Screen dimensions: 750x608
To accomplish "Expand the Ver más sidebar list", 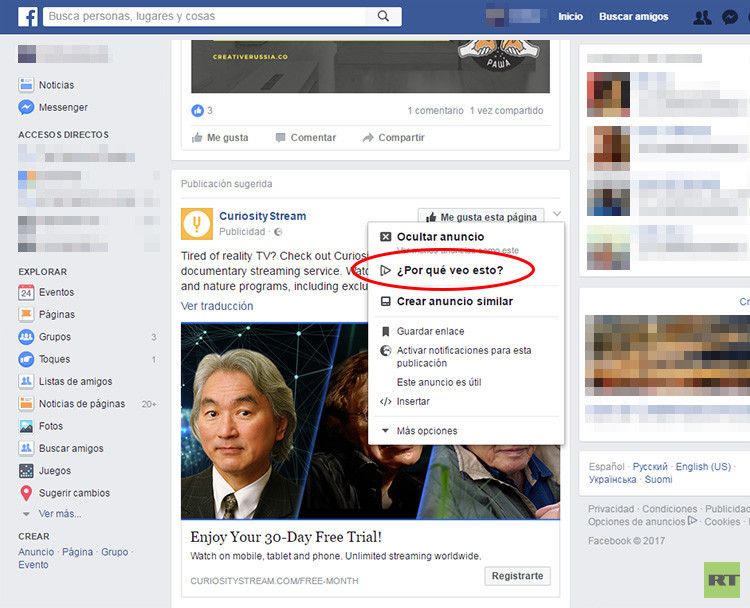I will [59, 514].
